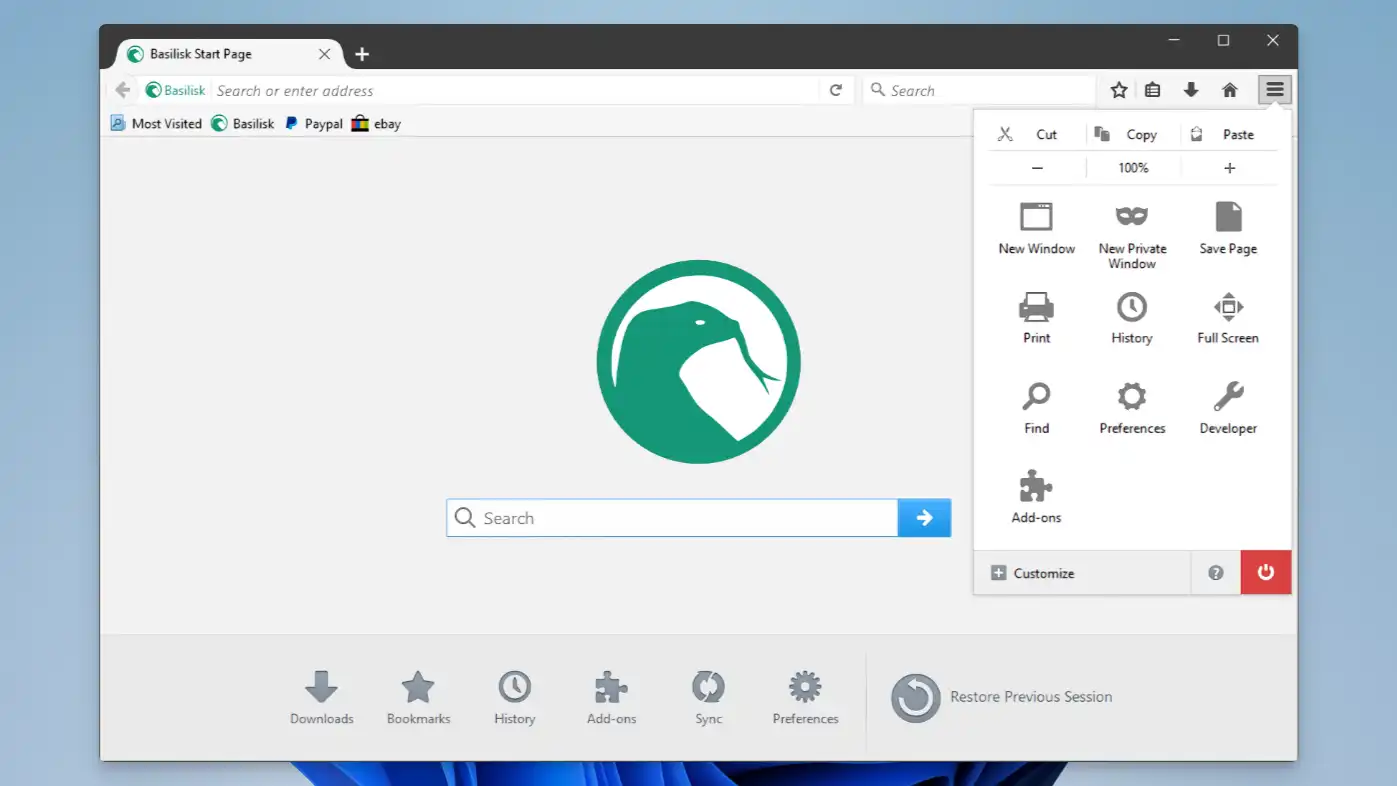1397x786 pixels.
Task: Open the hamburger menu dropdown
Action: pyautogui.click(x=1274, y=89)
